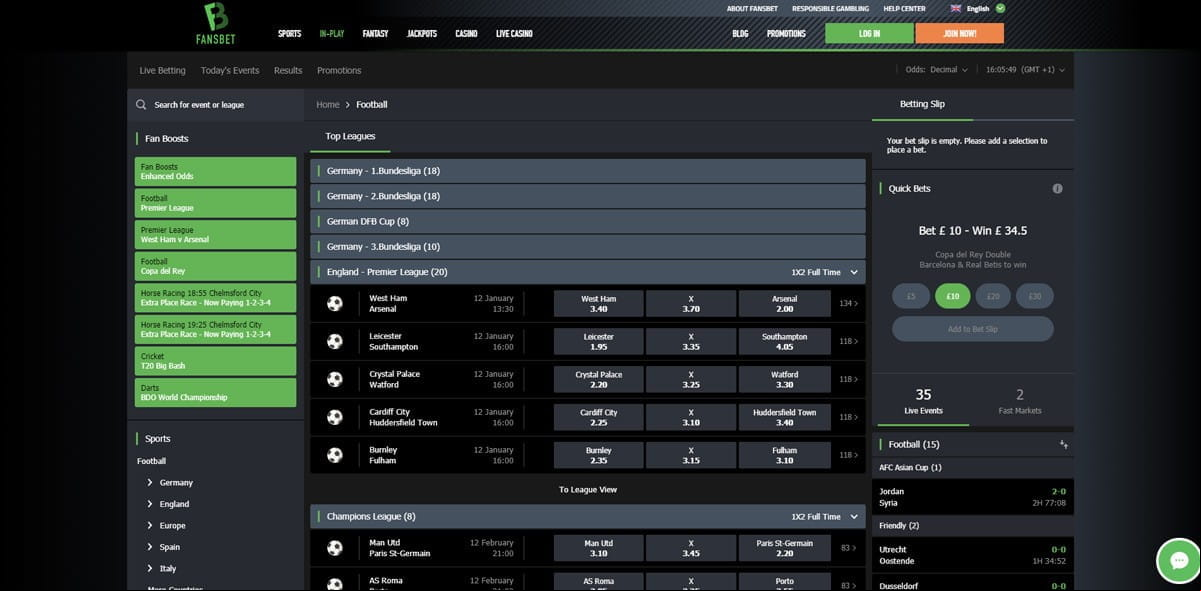The height and width of the screenshot is (591, 1201).
Task: Open the To League View link
Action: (588, 490)
